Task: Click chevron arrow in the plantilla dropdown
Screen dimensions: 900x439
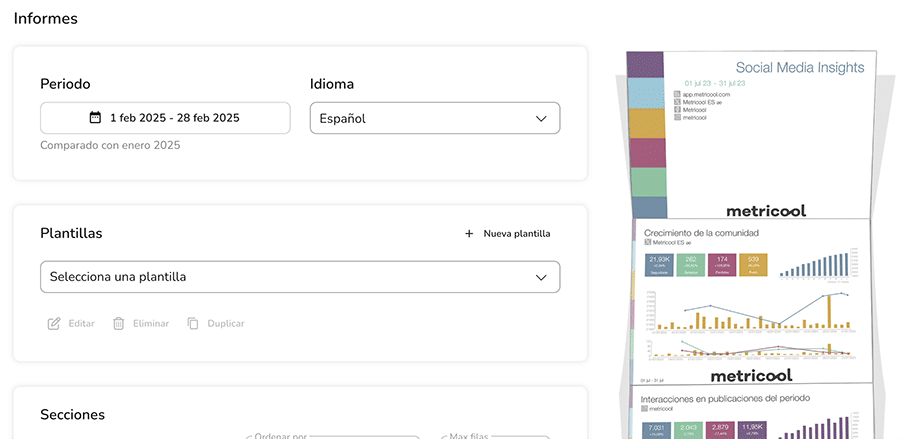Action: [541, 277]
